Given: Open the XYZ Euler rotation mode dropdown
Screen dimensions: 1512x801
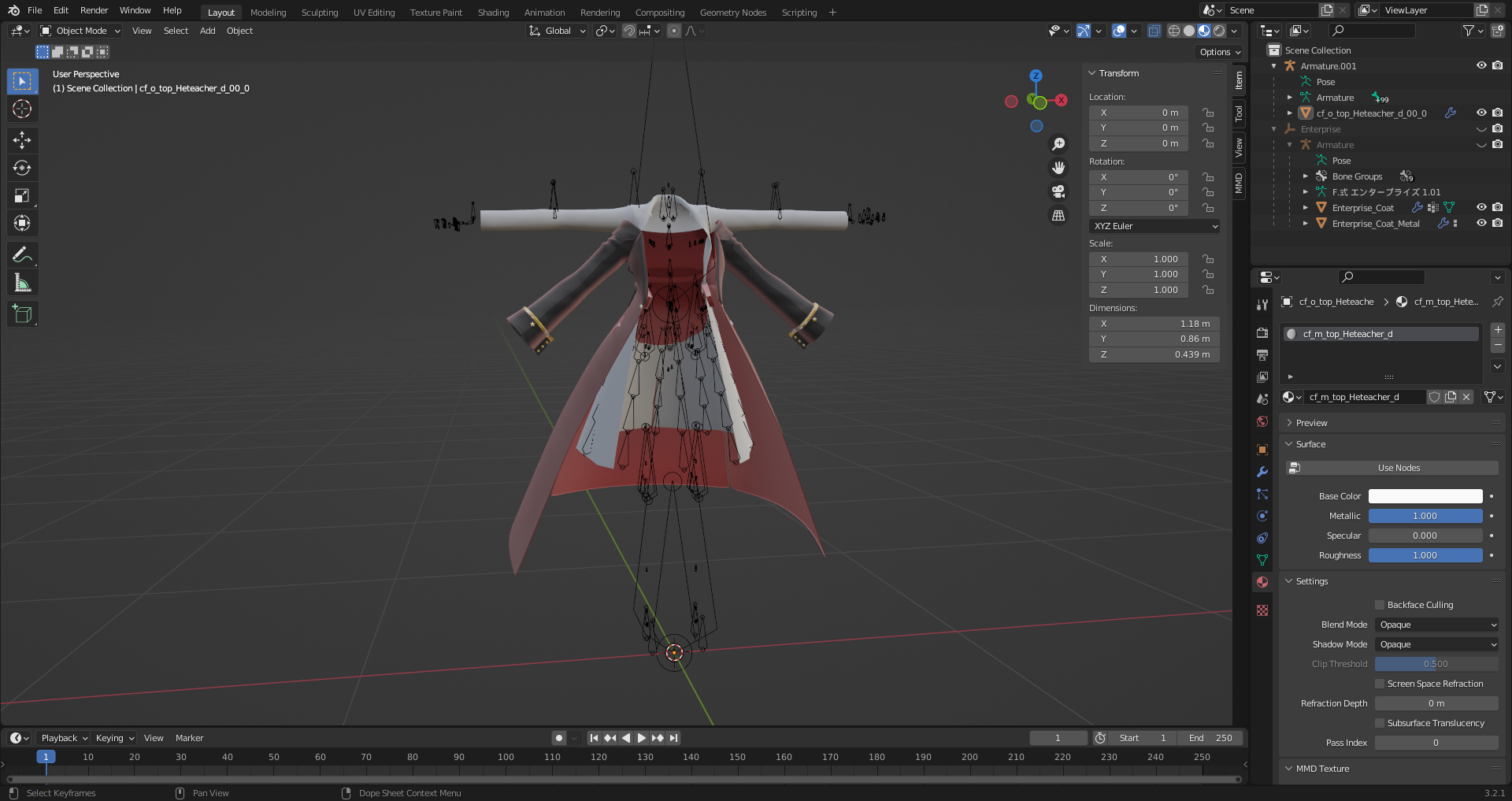Looking at the screenshot, I should pyautogui.click(x=1154, y=226).
